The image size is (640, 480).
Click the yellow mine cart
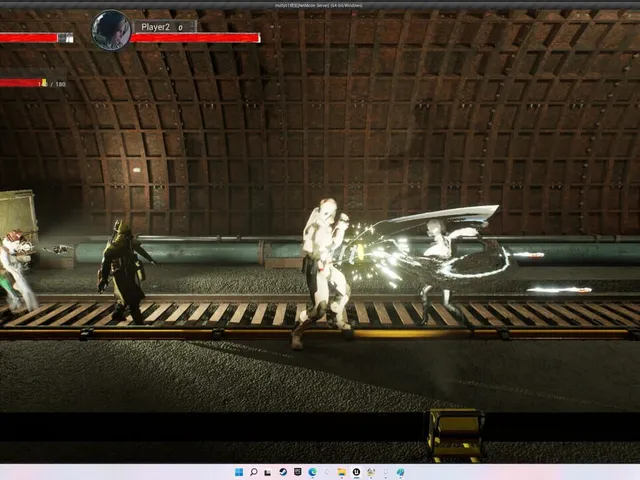455,435
